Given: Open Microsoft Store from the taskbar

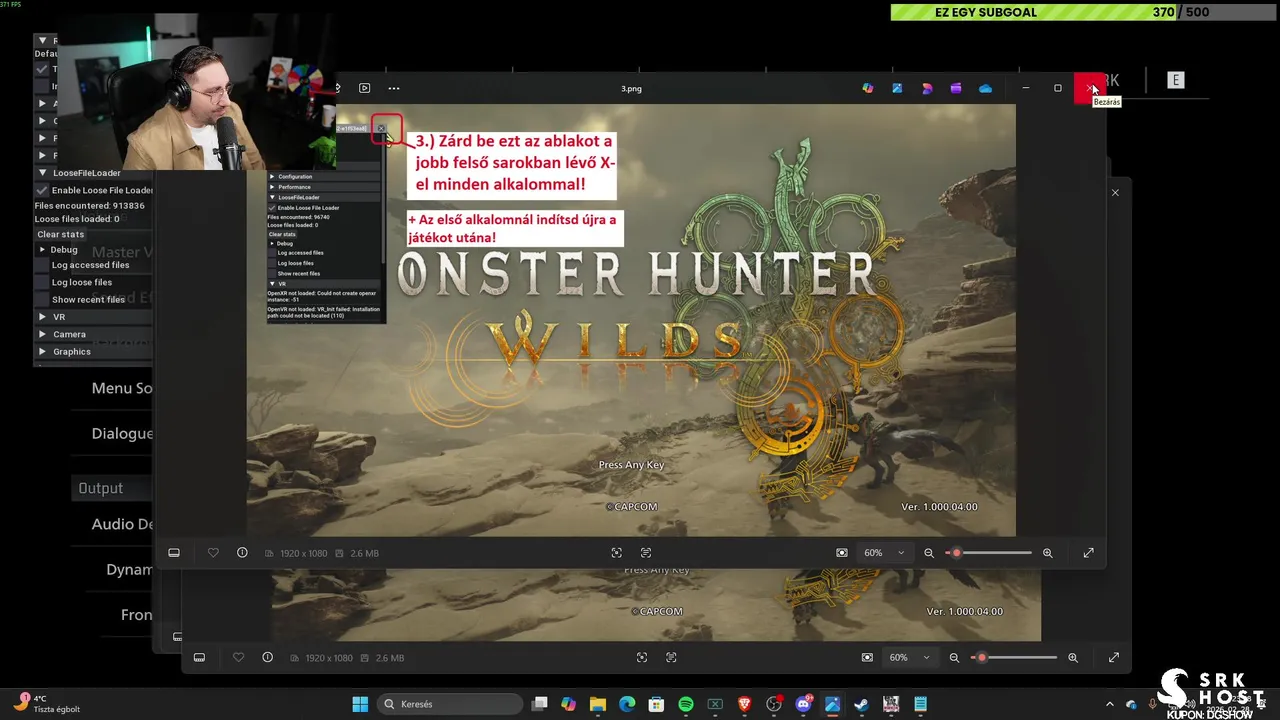Looking at the screenshot, I should click(x=656, y=704).
